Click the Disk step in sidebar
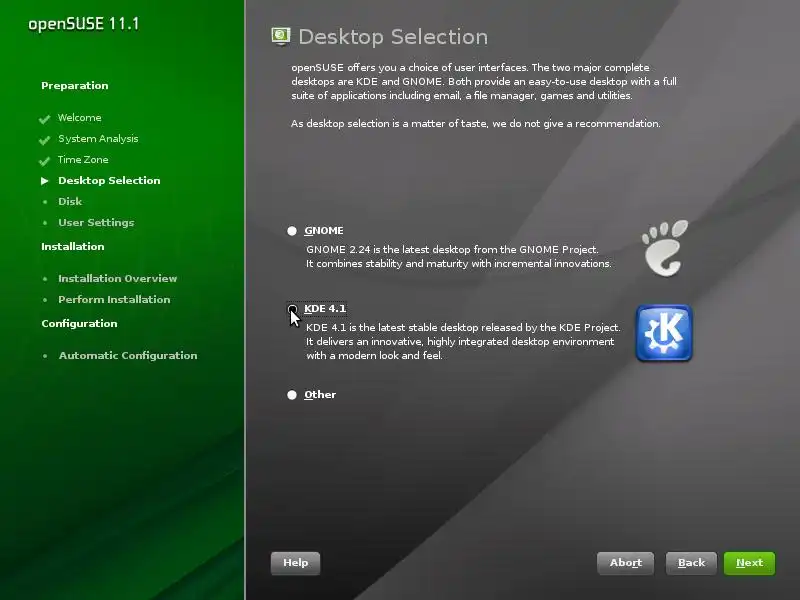The height and width of the screenshot is (600, 800). click(x=70, y=202)
